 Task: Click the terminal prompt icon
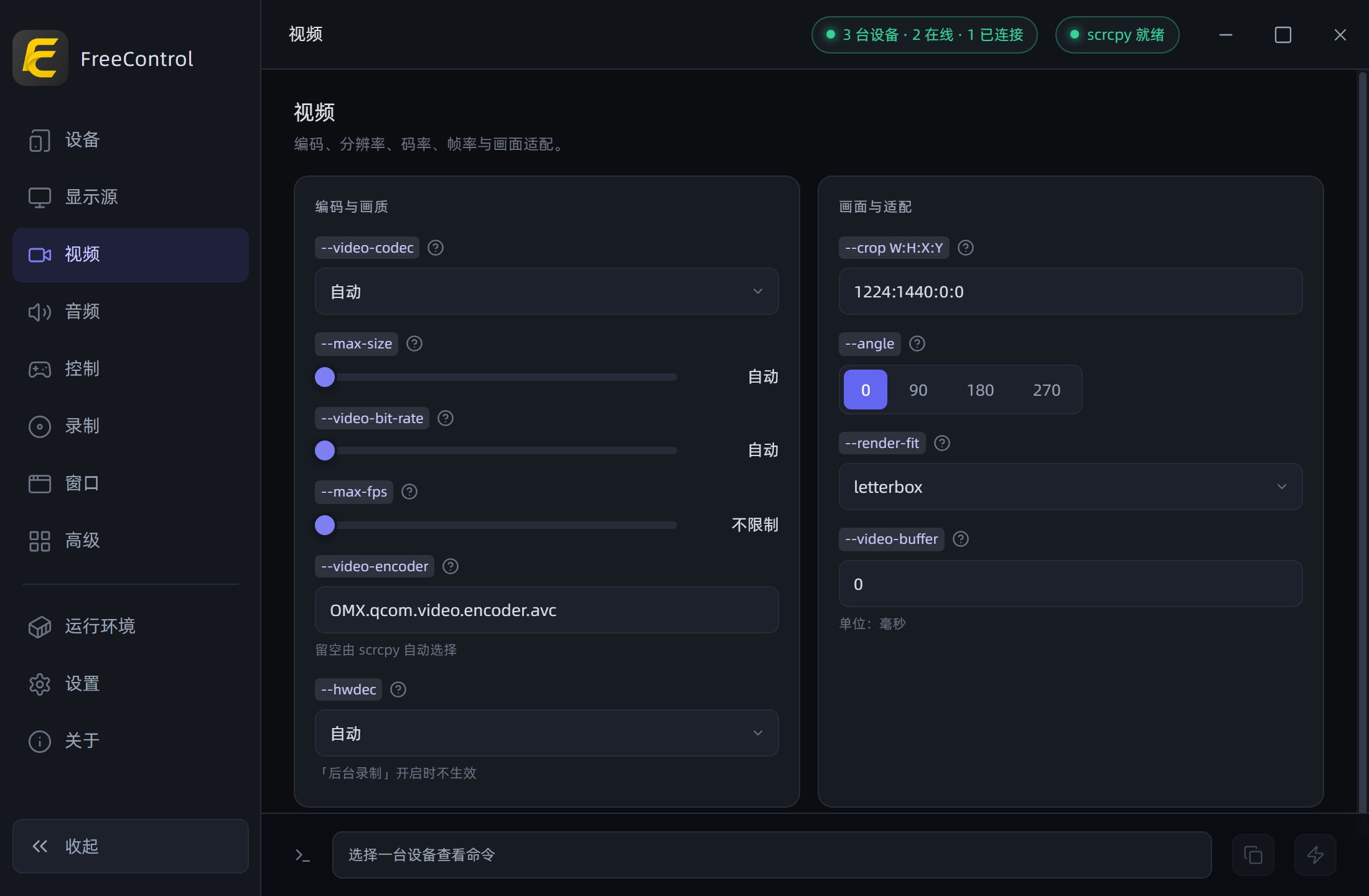(302, 856)
